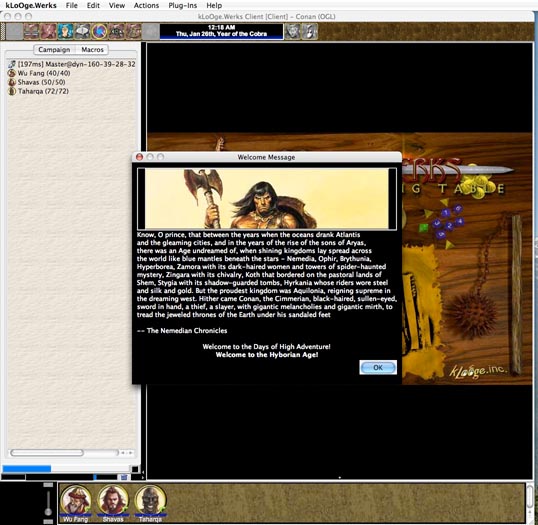Expand left panel using small right arrow
The image size is (538, 525).
click(x=143, y=477)
